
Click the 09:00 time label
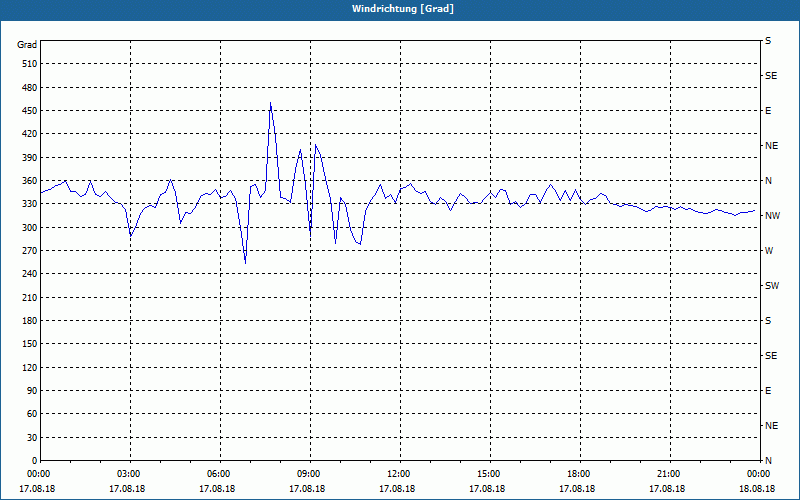pos(308,474)
